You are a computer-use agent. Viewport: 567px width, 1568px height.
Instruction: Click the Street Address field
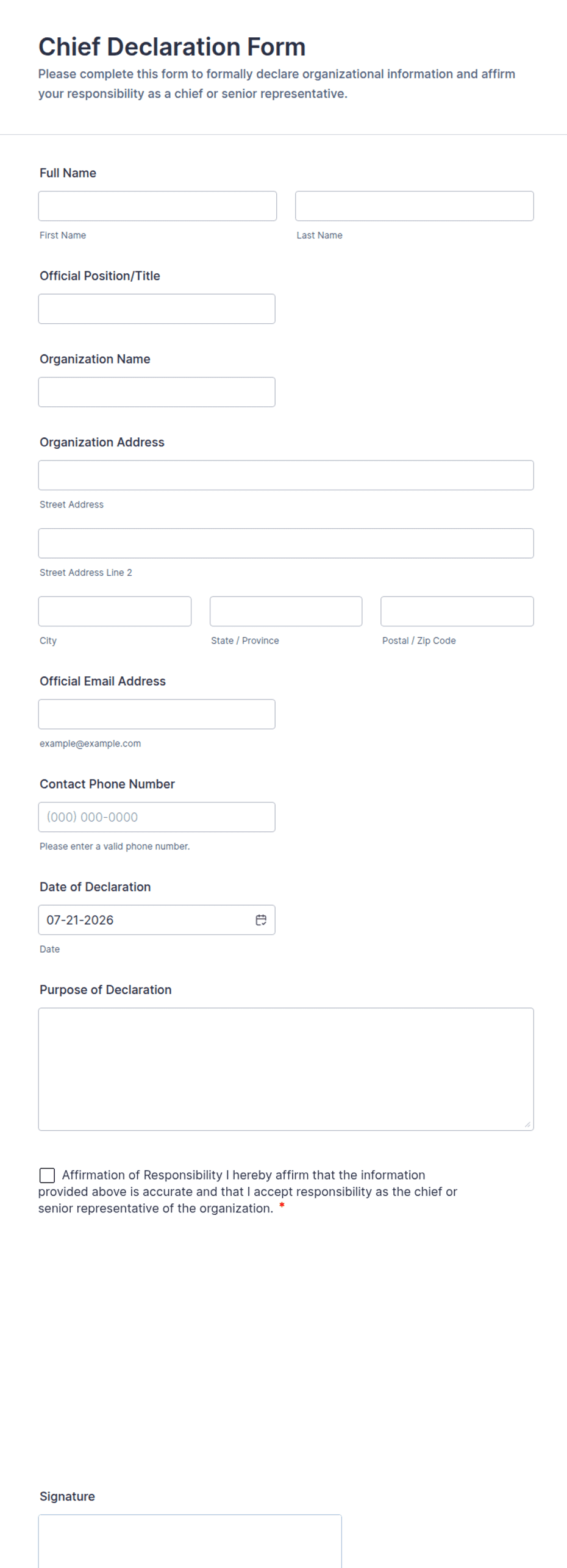[286, 475]
